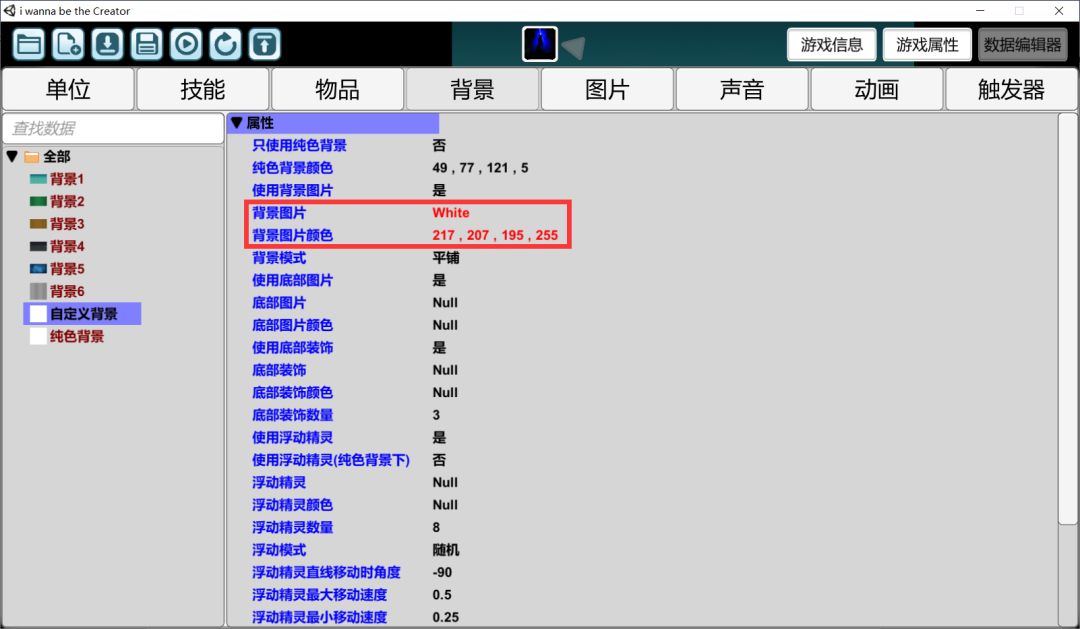Click the new file icon

(x=68, y=44)
